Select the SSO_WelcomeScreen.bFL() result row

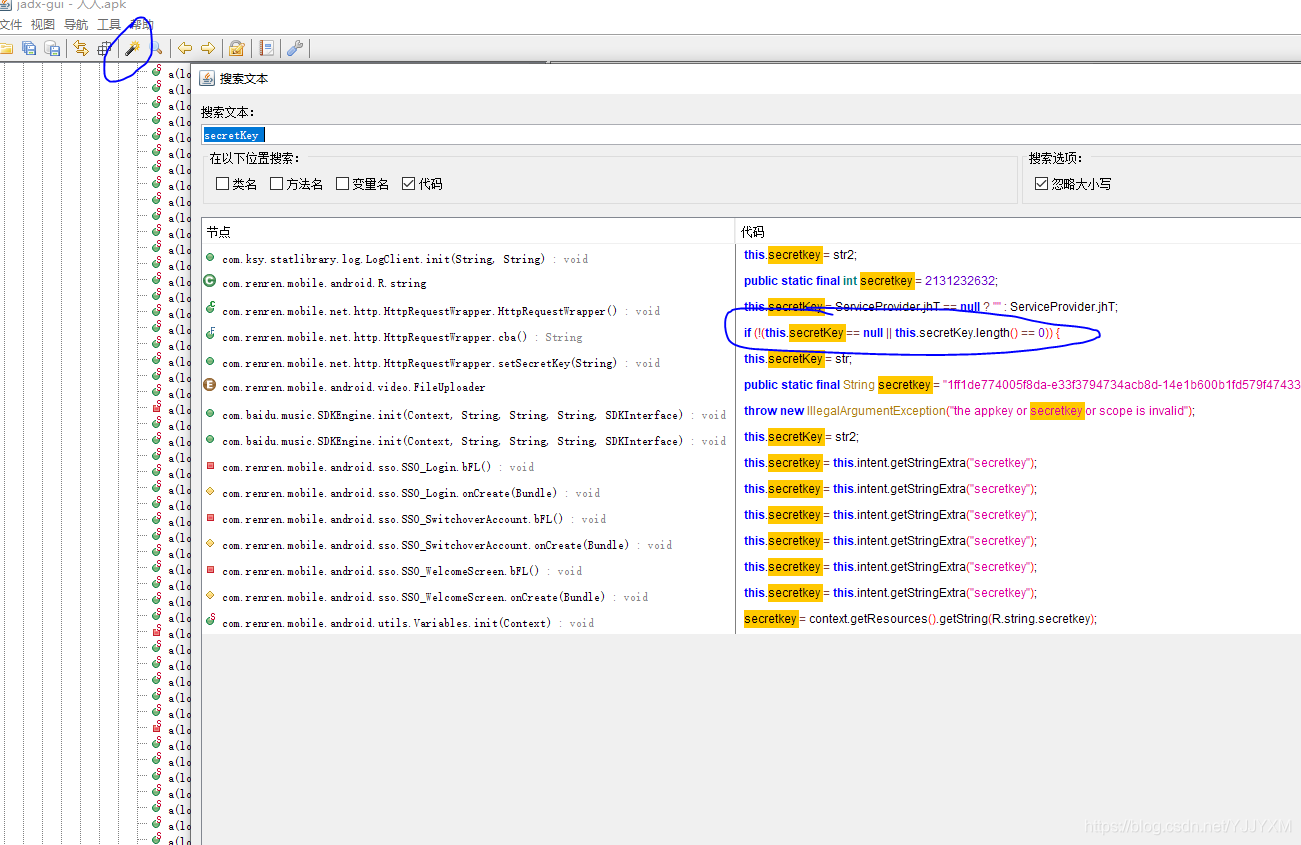click(x=468, y=570)
